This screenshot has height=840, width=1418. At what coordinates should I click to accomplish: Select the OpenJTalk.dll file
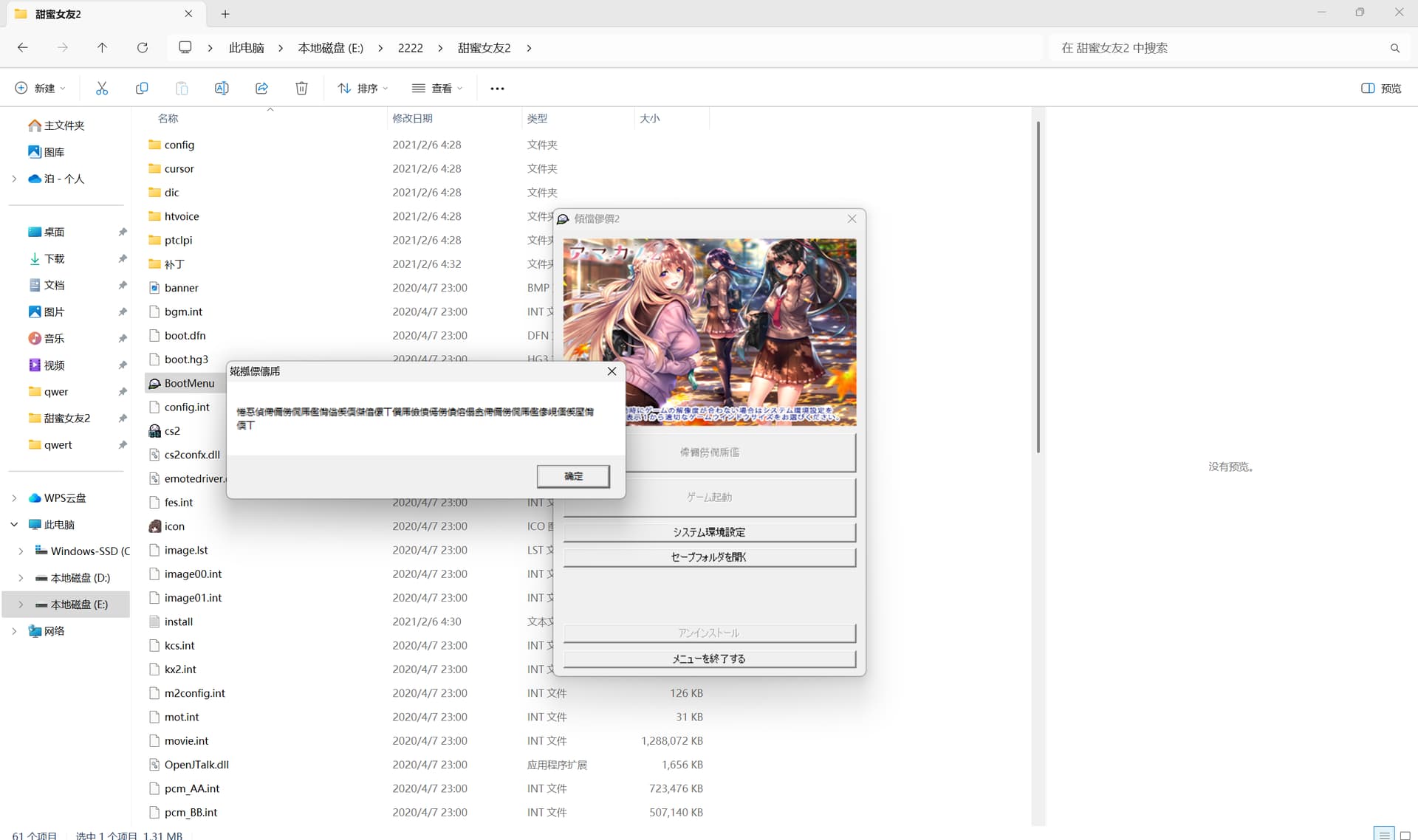[189, 765]
